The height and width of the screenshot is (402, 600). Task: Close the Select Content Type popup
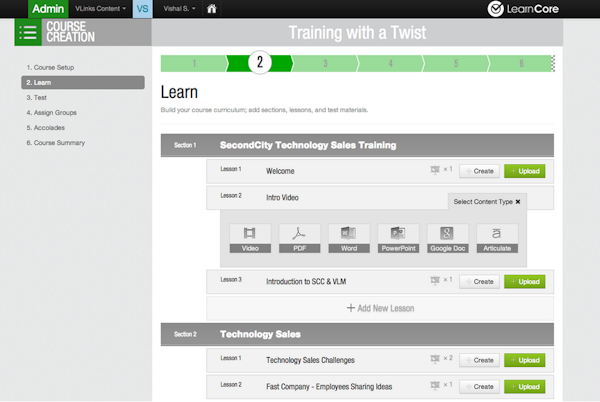tap(518, 201)
